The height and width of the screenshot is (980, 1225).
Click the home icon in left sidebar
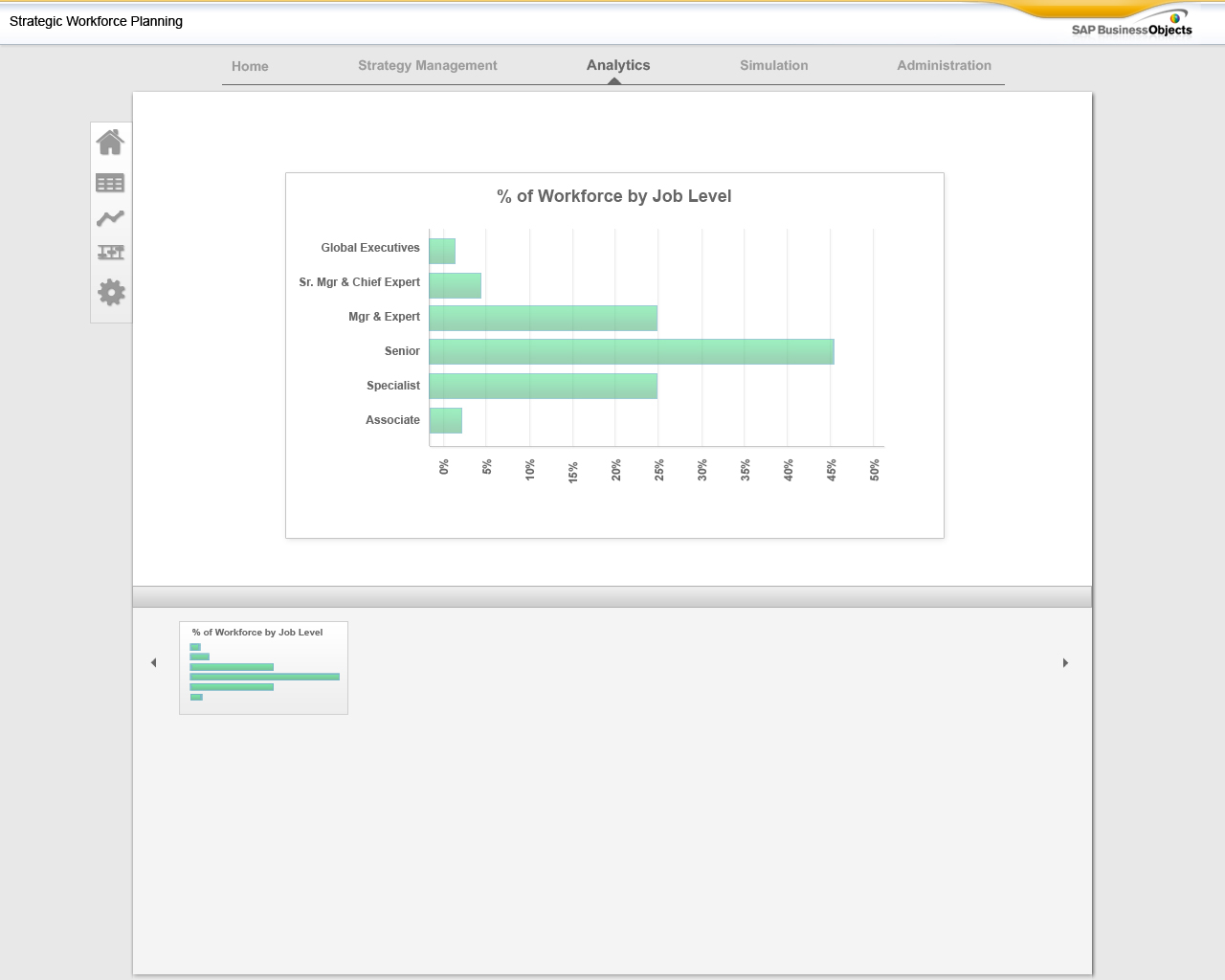pyautogui.click(x=110, y=143)
